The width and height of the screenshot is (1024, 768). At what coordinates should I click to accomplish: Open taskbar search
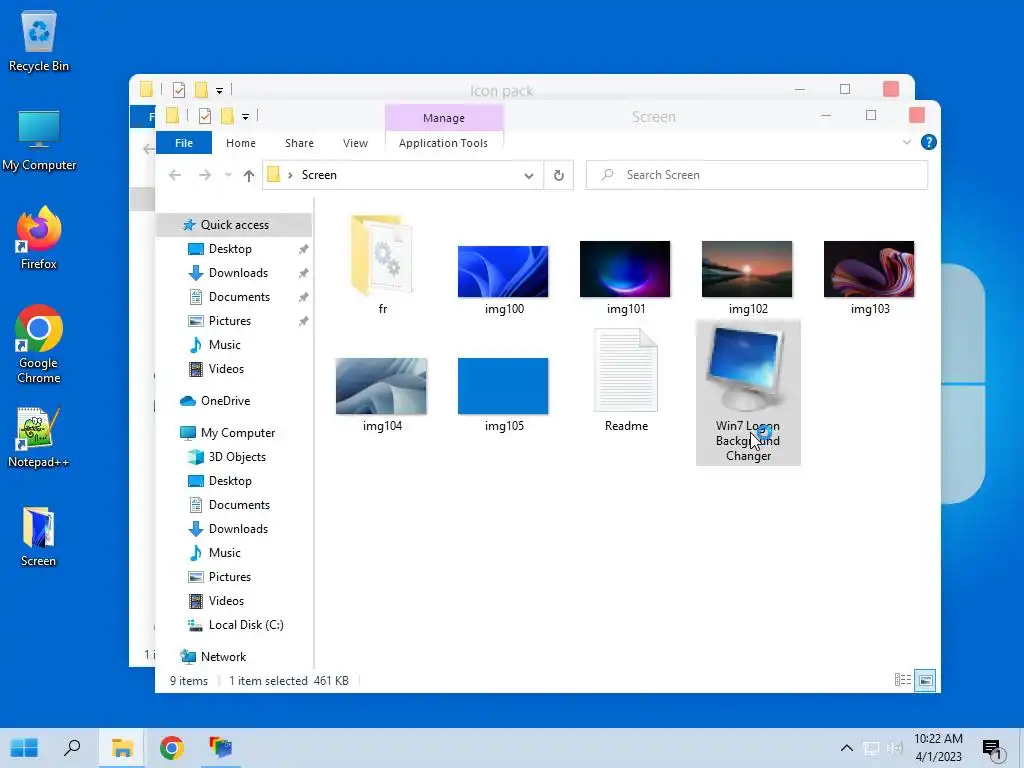tap(72, 748)
